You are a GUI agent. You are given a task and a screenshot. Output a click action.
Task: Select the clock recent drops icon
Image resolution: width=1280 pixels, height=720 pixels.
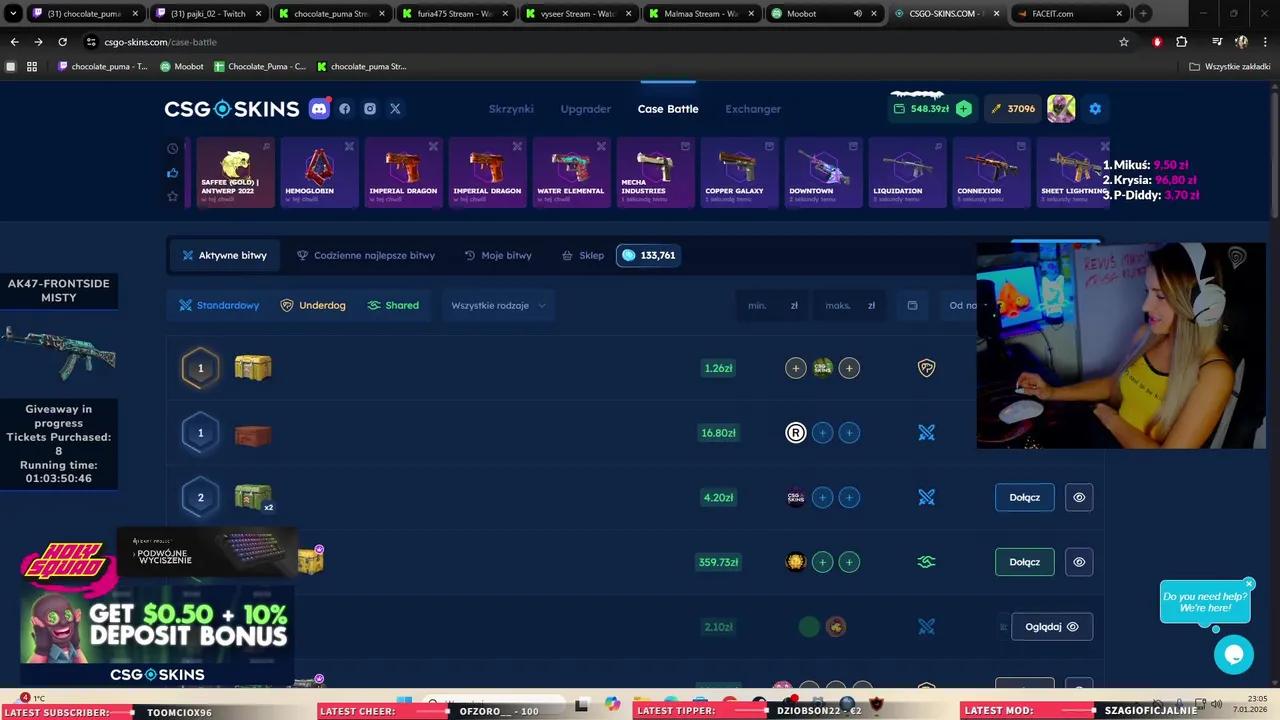click(173, 148)
